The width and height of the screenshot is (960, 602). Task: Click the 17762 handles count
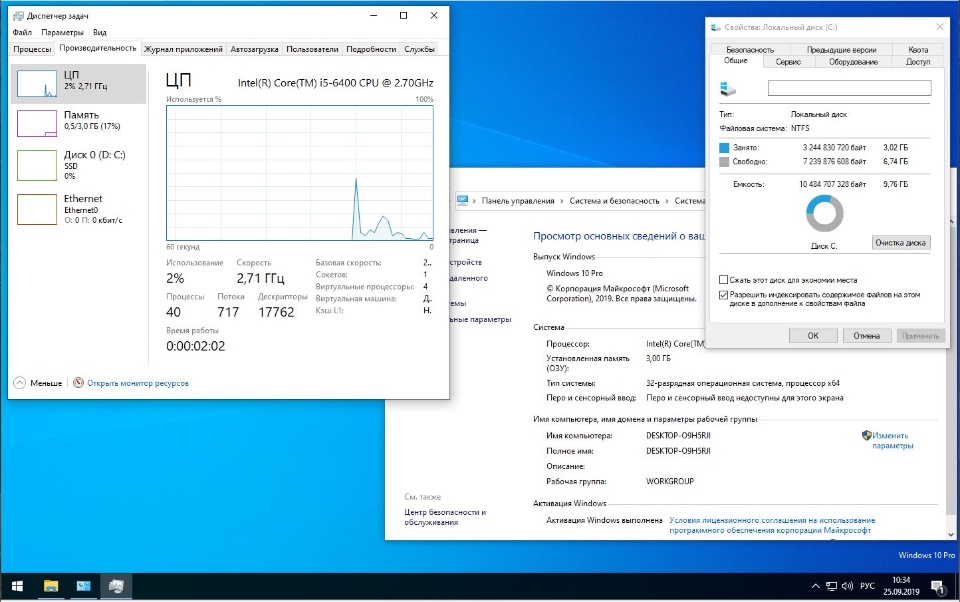[276, 312]
